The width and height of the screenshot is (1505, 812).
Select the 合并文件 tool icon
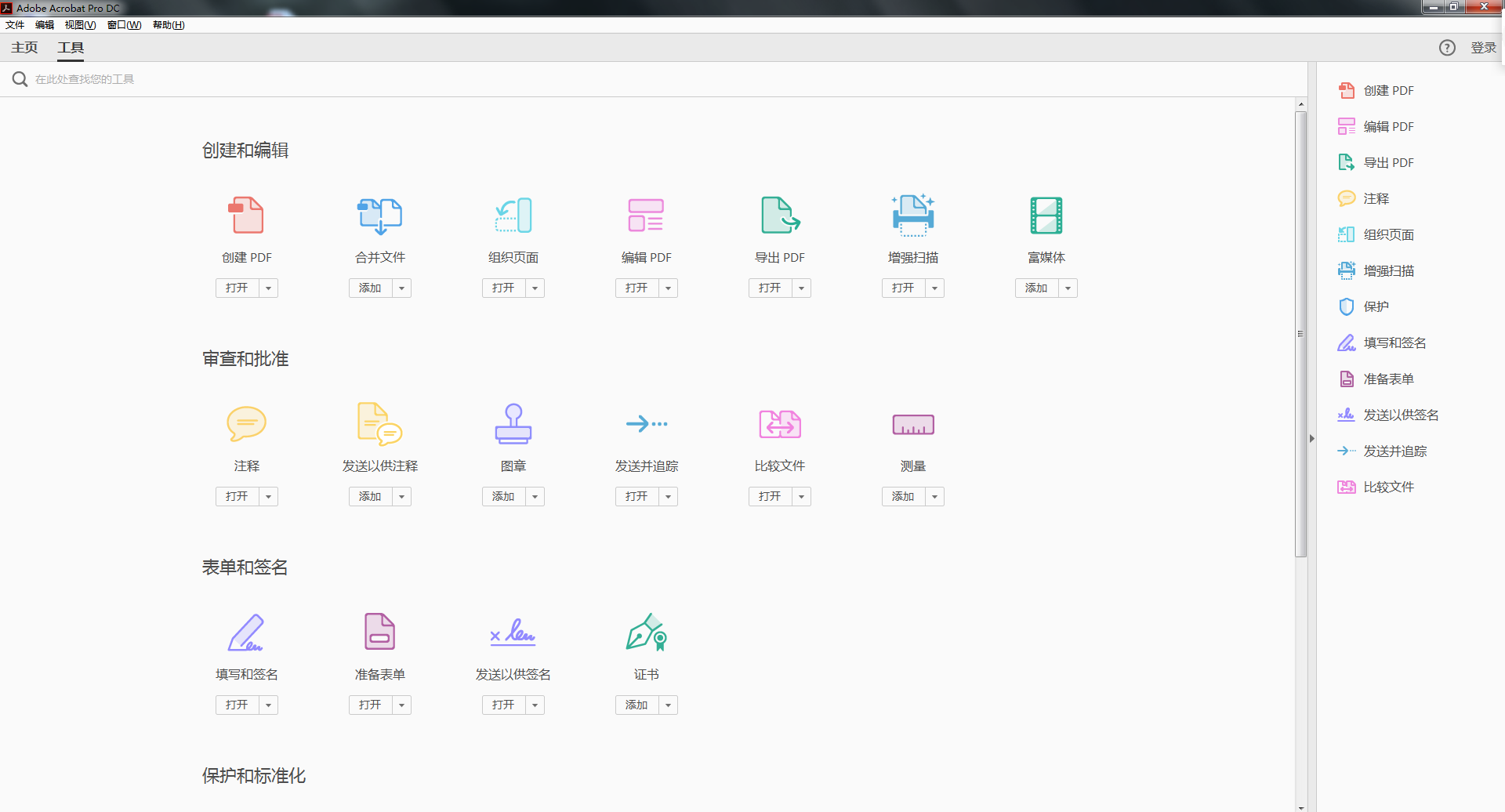click(380, 216)
